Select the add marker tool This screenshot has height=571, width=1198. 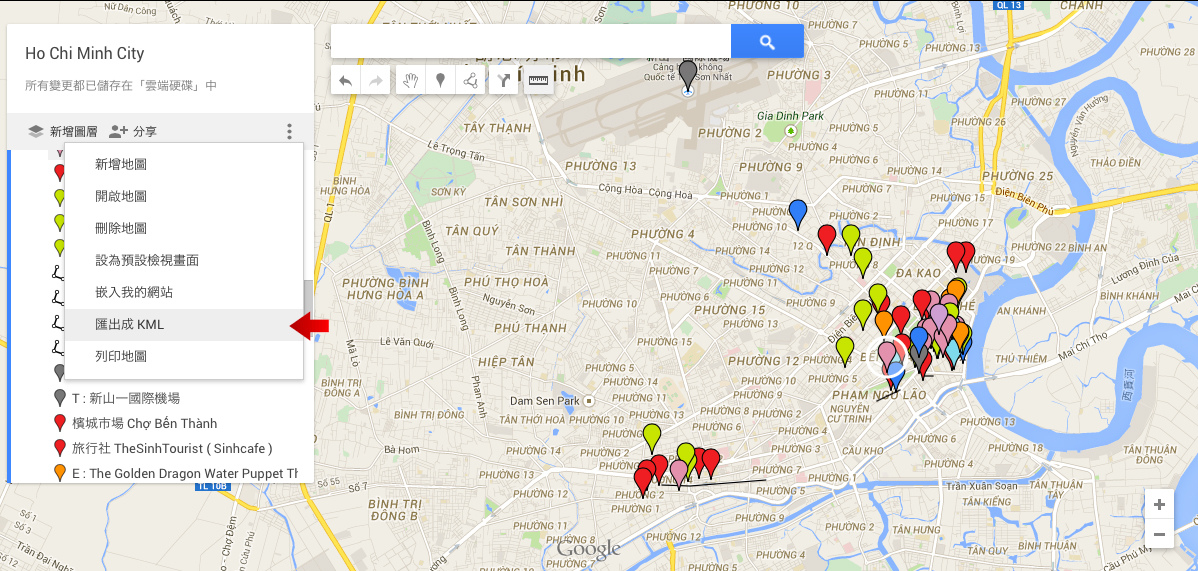click(x=441, y=80)
